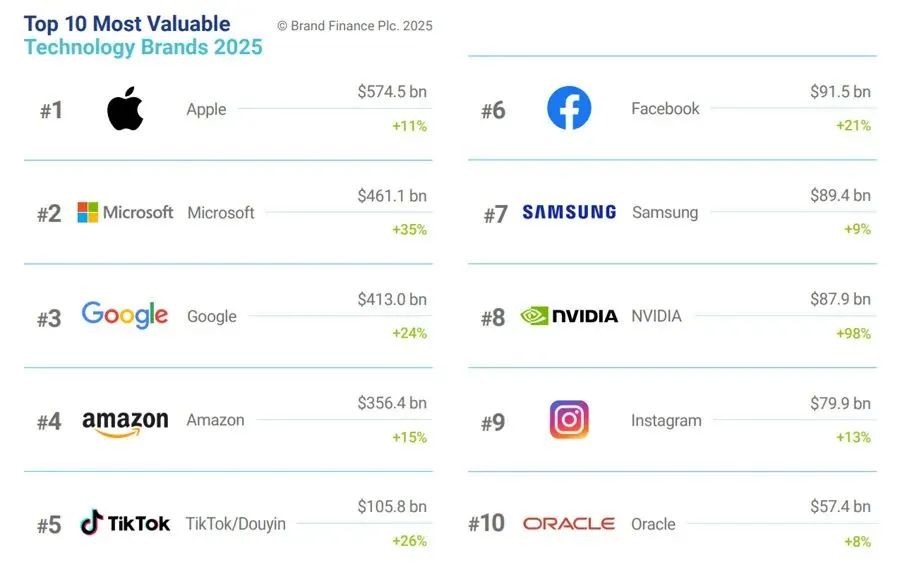This screenshot has width=900, height=569.
Task: Select the red Oracle logo
Action: (x=569, y=524)
